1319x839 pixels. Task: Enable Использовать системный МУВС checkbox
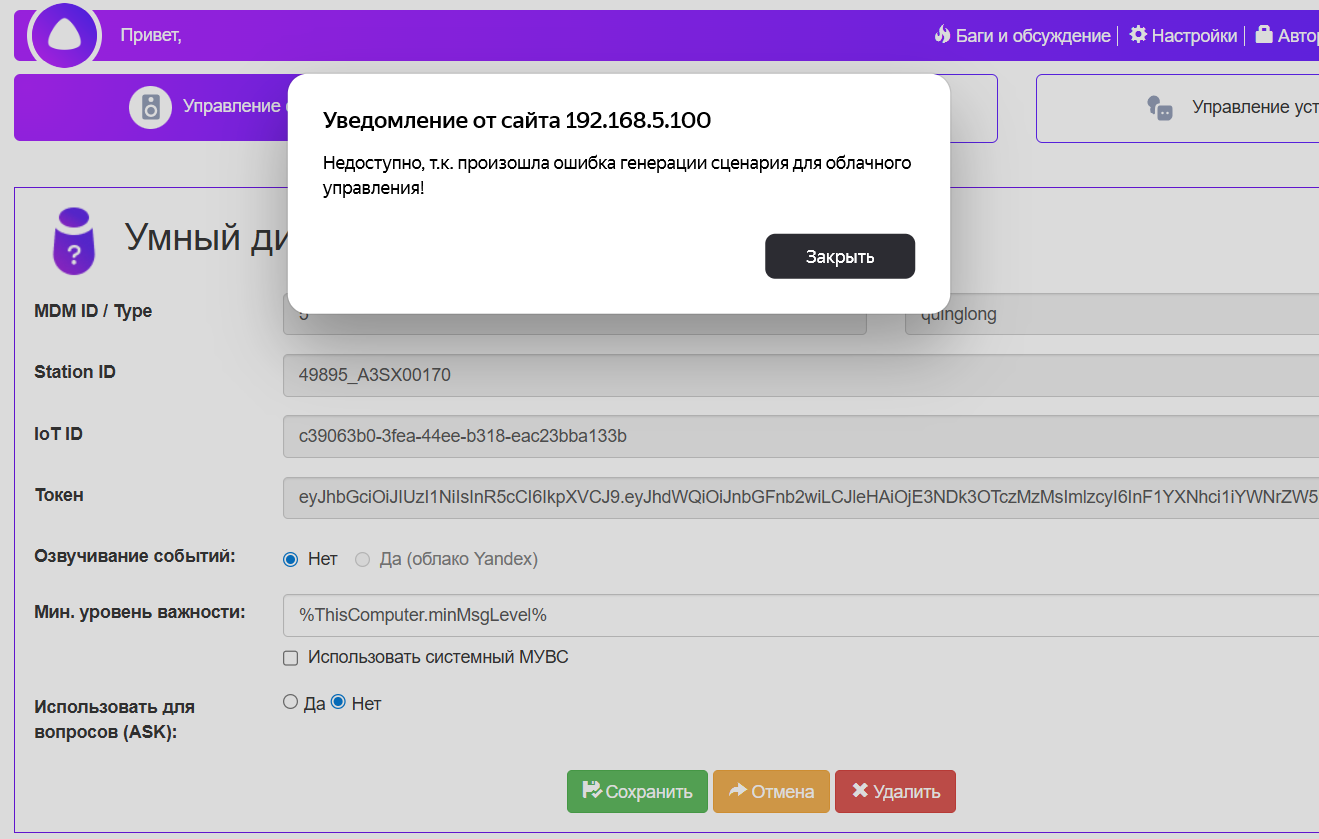click(x=291, y=658)
